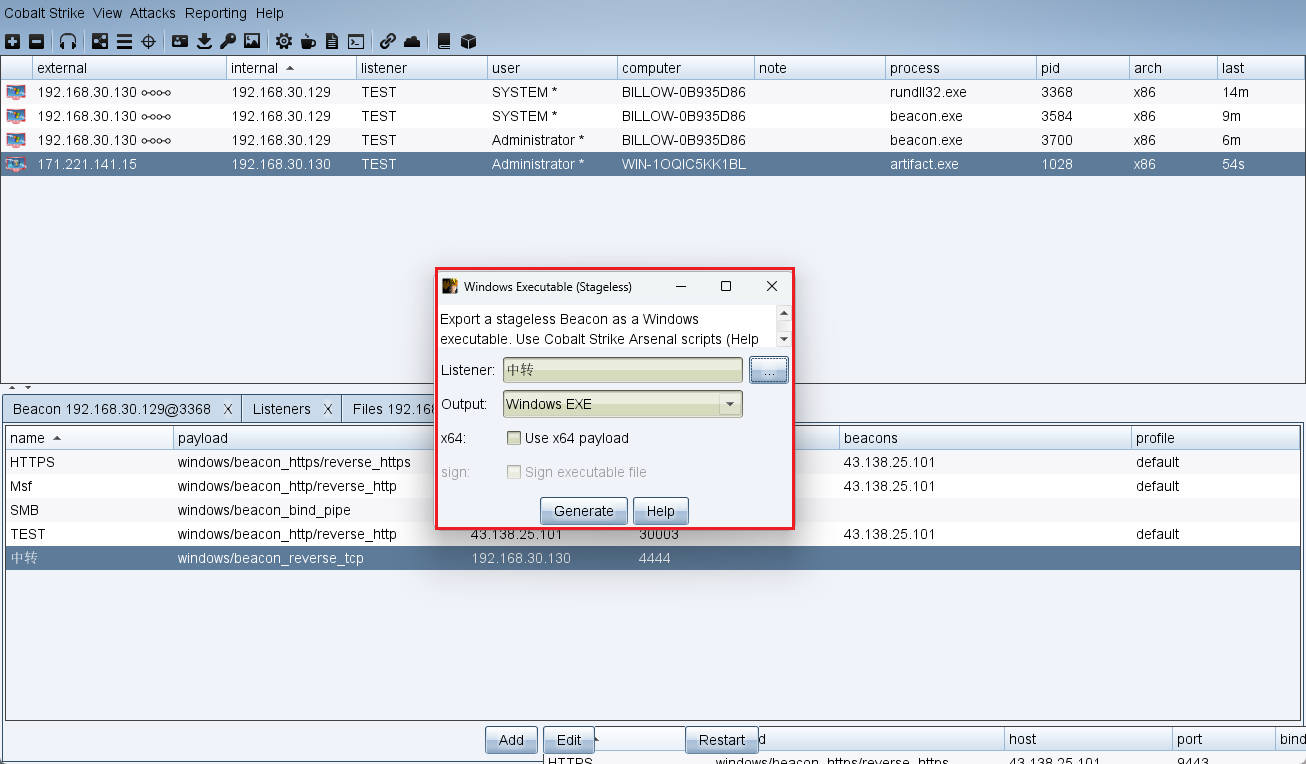This screenshot has width=1306, height=764.
Task: Click the session icon of artifact.exe row
Action: [x=16, y=164]
